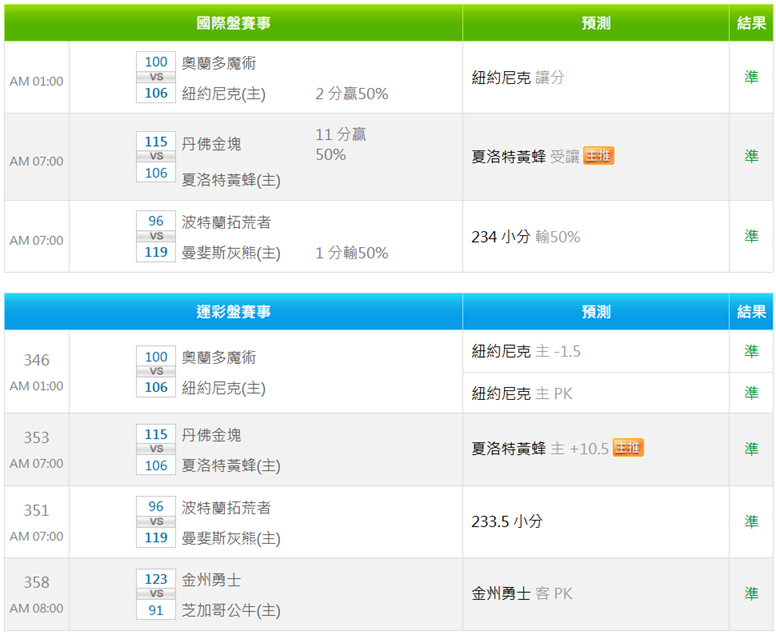Open 波特蘭拓荒者 team in 國際盤 table

tap(226, 222)
